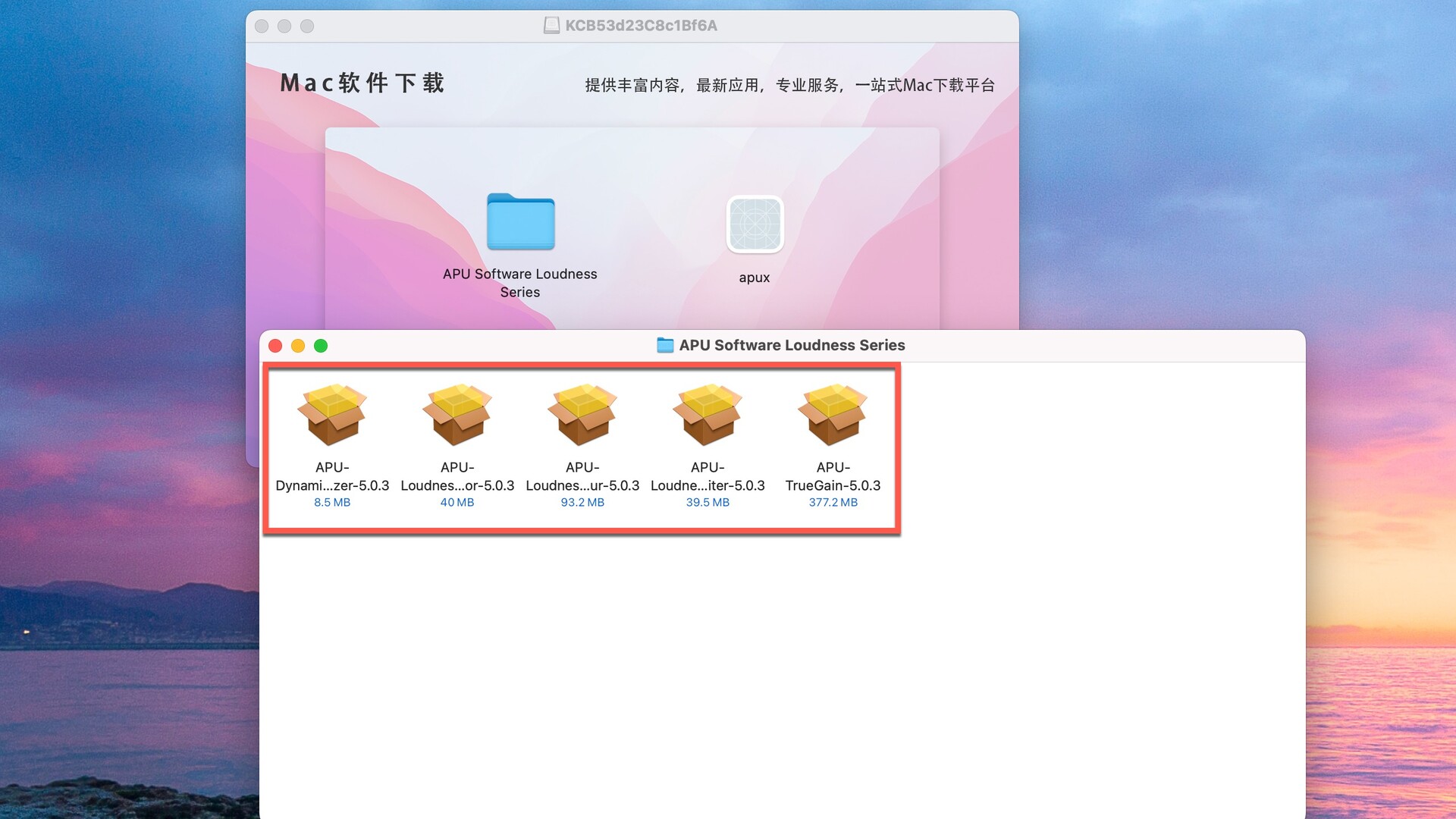Select the 40 MB APU-Loudnes...or-5.0.3 package icon

[x=457, y=415]
